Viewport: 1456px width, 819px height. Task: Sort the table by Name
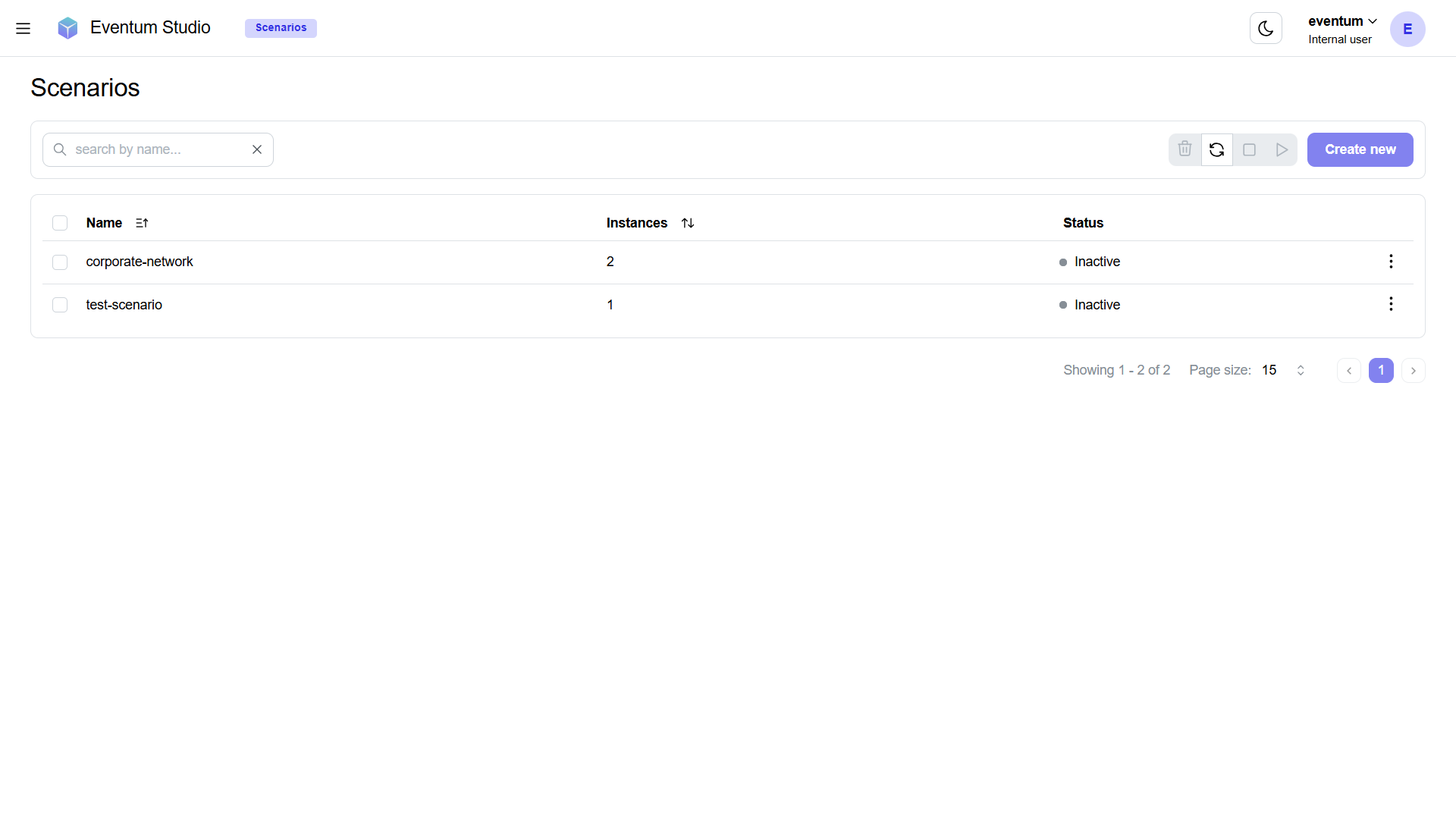click(x=141, y=222)
